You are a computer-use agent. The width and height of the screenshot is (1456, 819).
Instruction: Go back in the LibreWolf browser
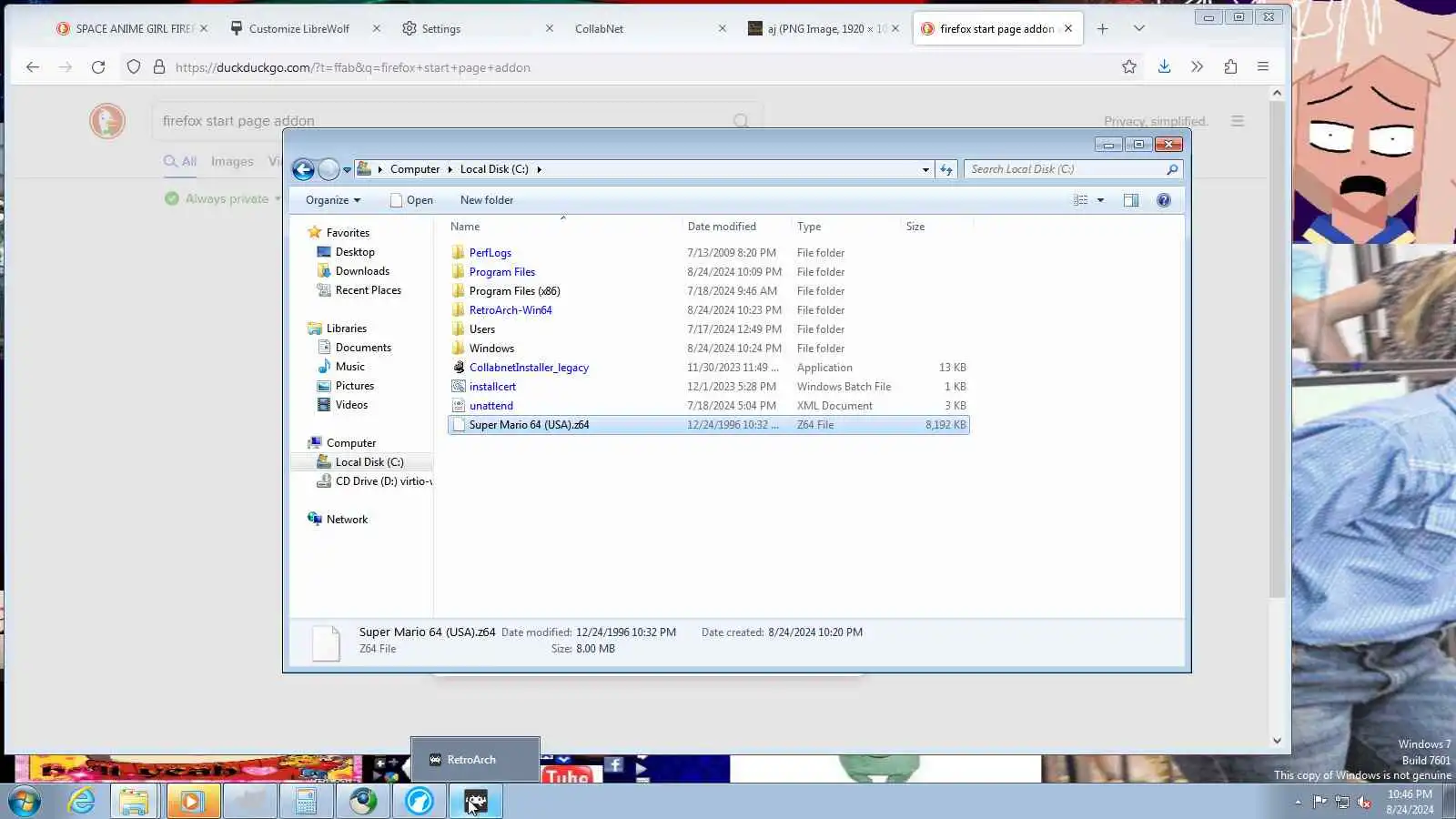pos(33,66)
